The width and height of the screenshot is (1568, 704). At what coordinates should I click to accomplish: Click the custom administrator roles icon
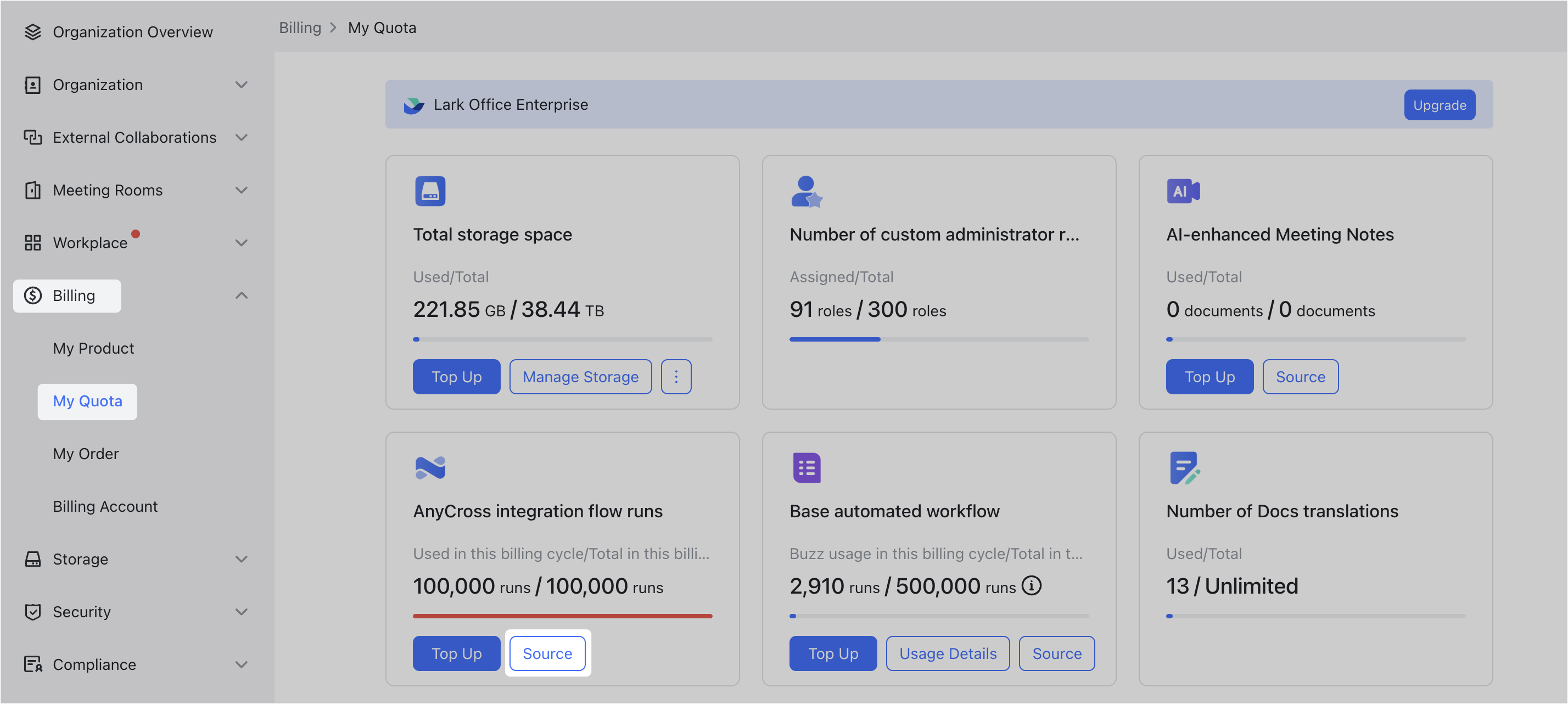point(807,191)
